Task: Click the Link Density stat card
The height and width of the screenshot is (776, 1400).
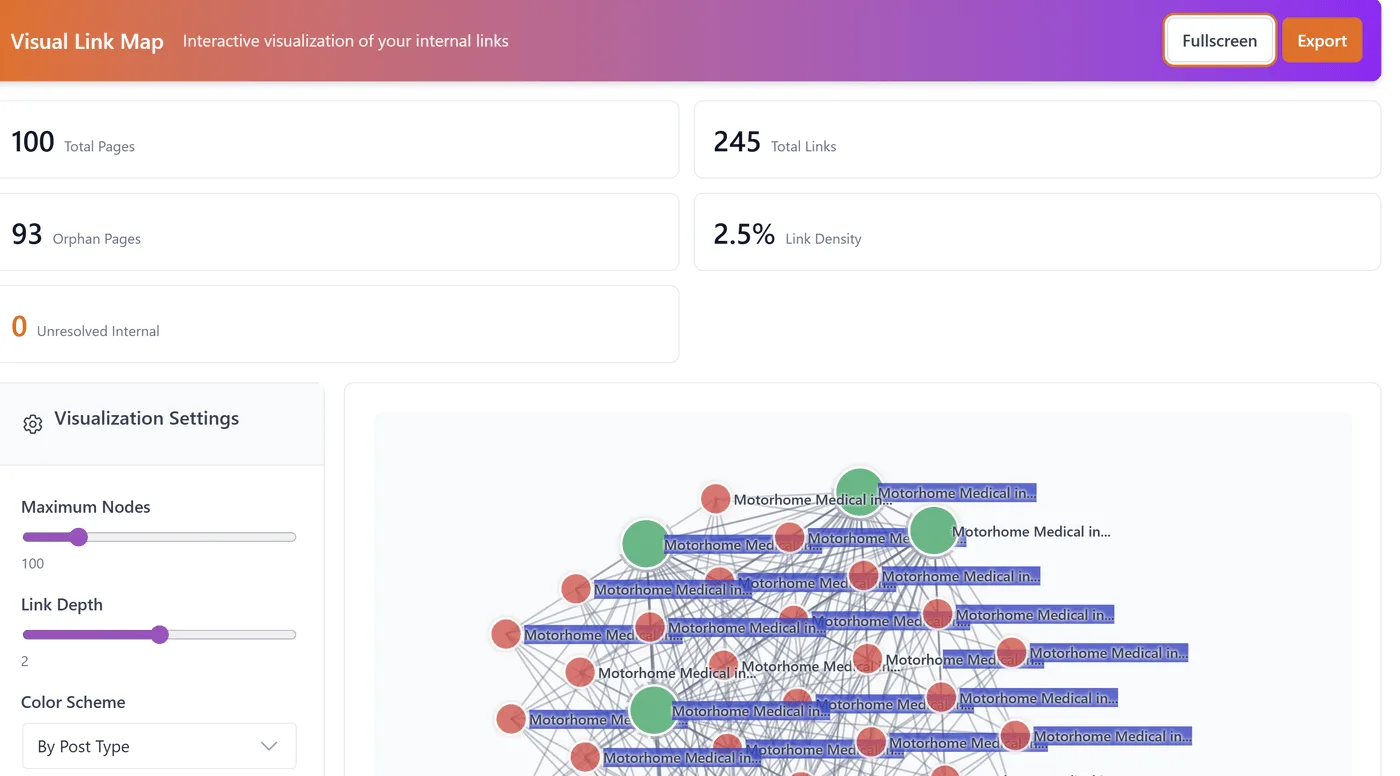Action: click(x=1037, y=232)
